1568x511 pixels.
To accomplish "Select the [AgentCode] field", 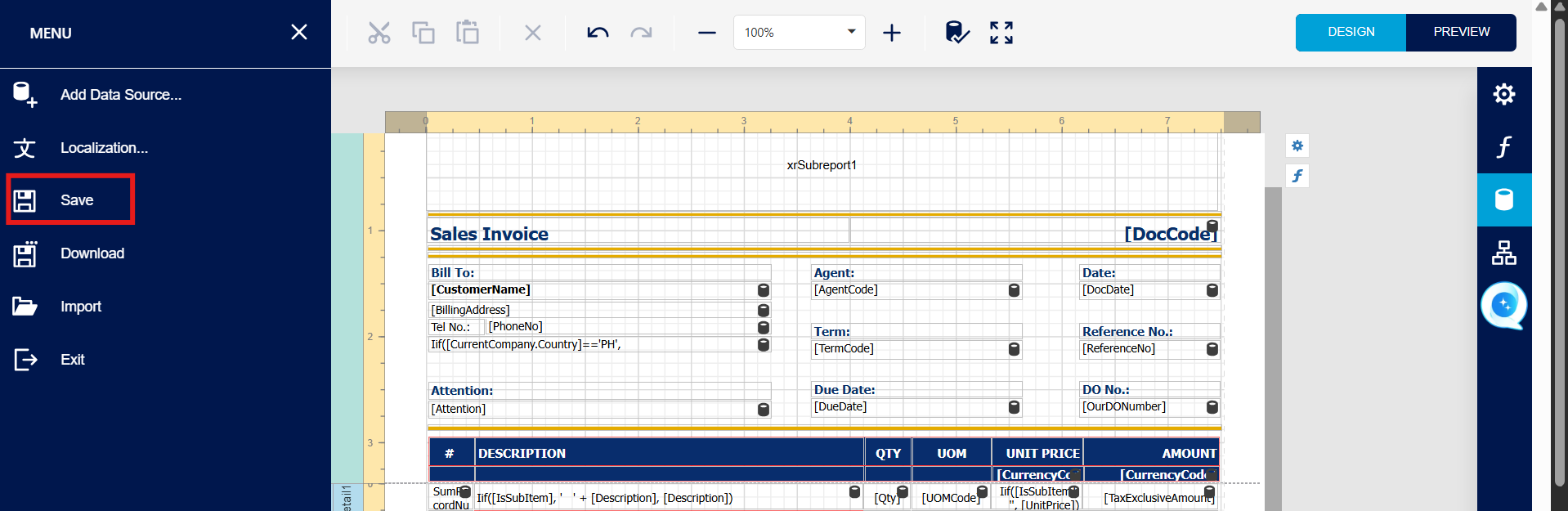I will [916, 290].
